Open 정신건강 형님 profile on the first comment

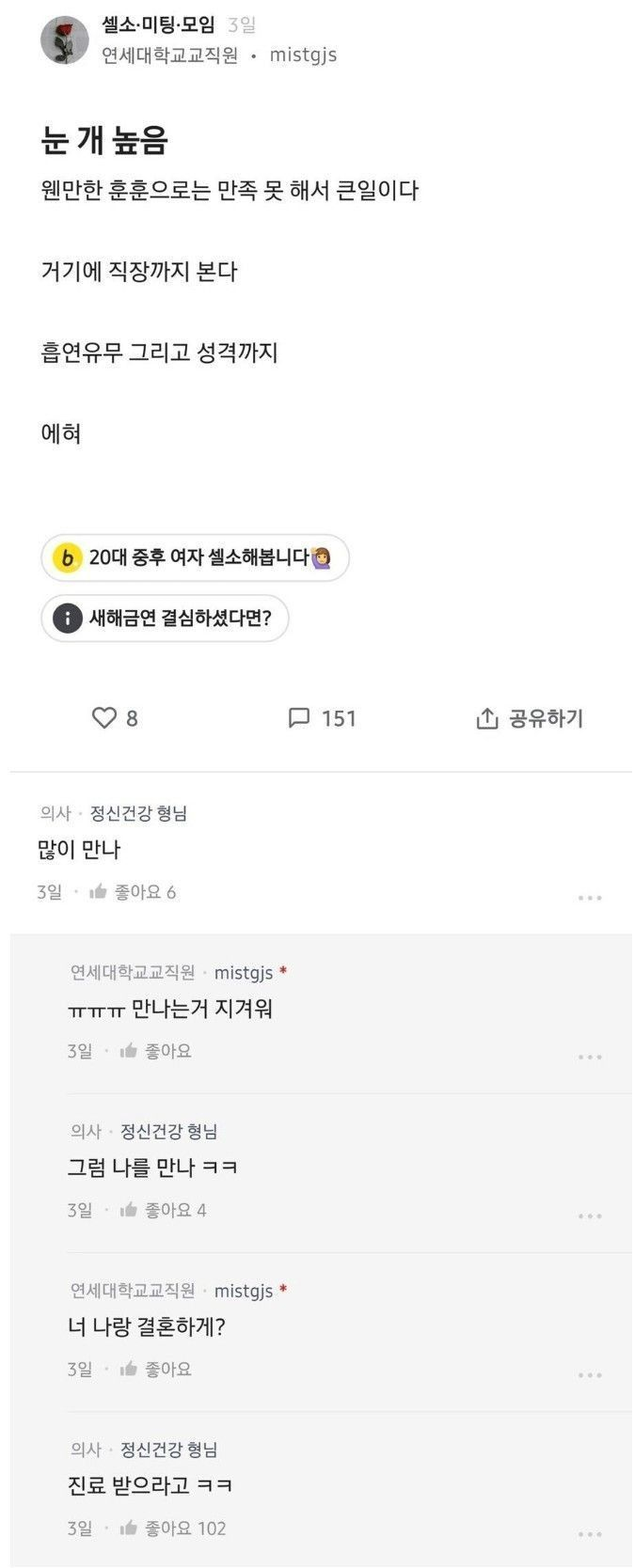(x=138, y=814)
